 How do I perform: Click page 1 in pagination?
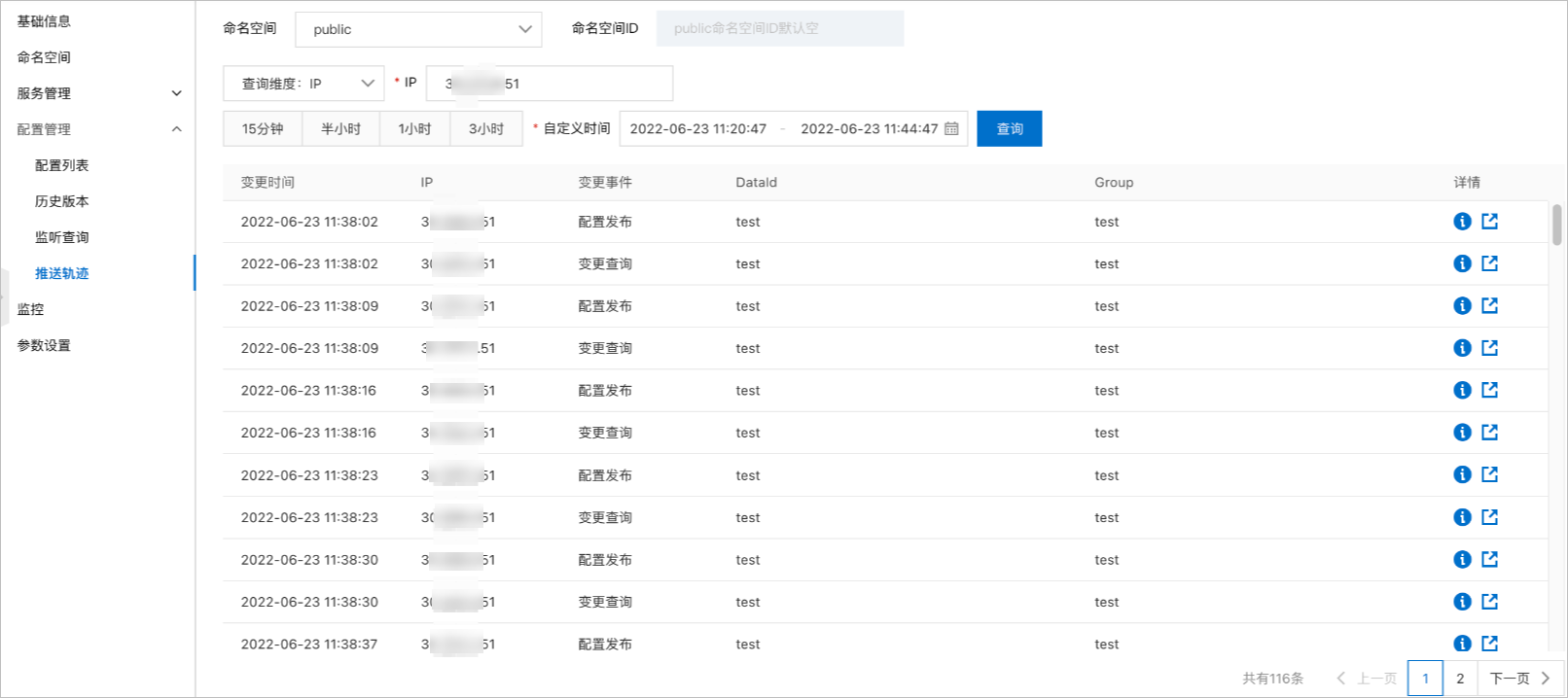pyautogui.click(x=1425, y=678)
